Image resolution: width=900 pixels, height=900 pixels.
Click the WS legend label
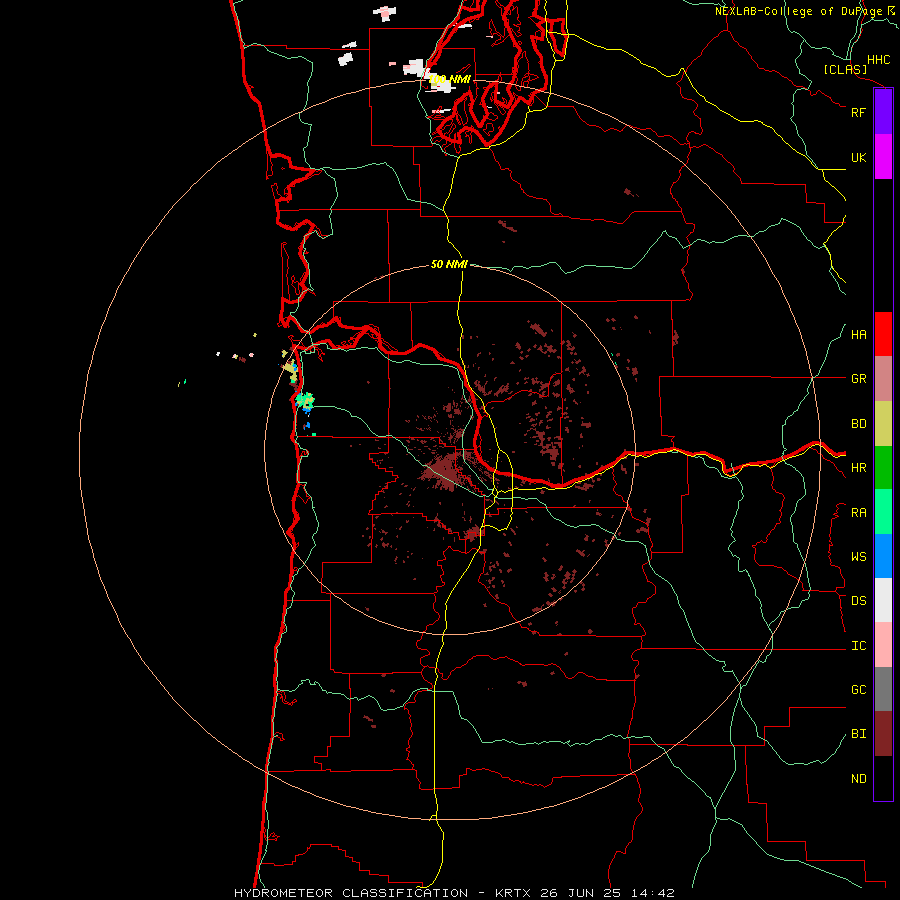858,557
